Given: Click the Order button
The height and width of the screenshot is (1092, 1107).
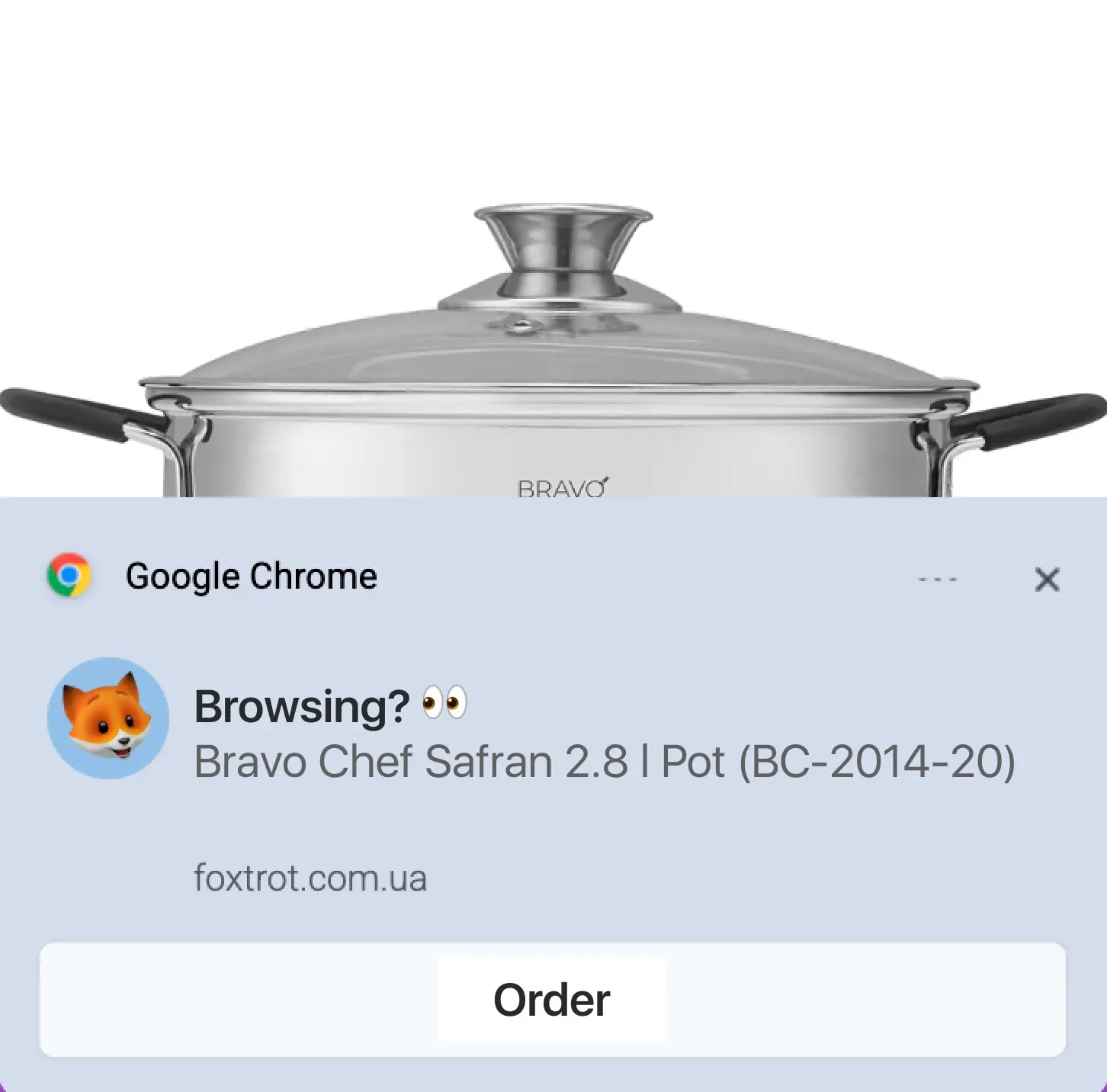Looking at the screenshot, I should point(553,1000).
